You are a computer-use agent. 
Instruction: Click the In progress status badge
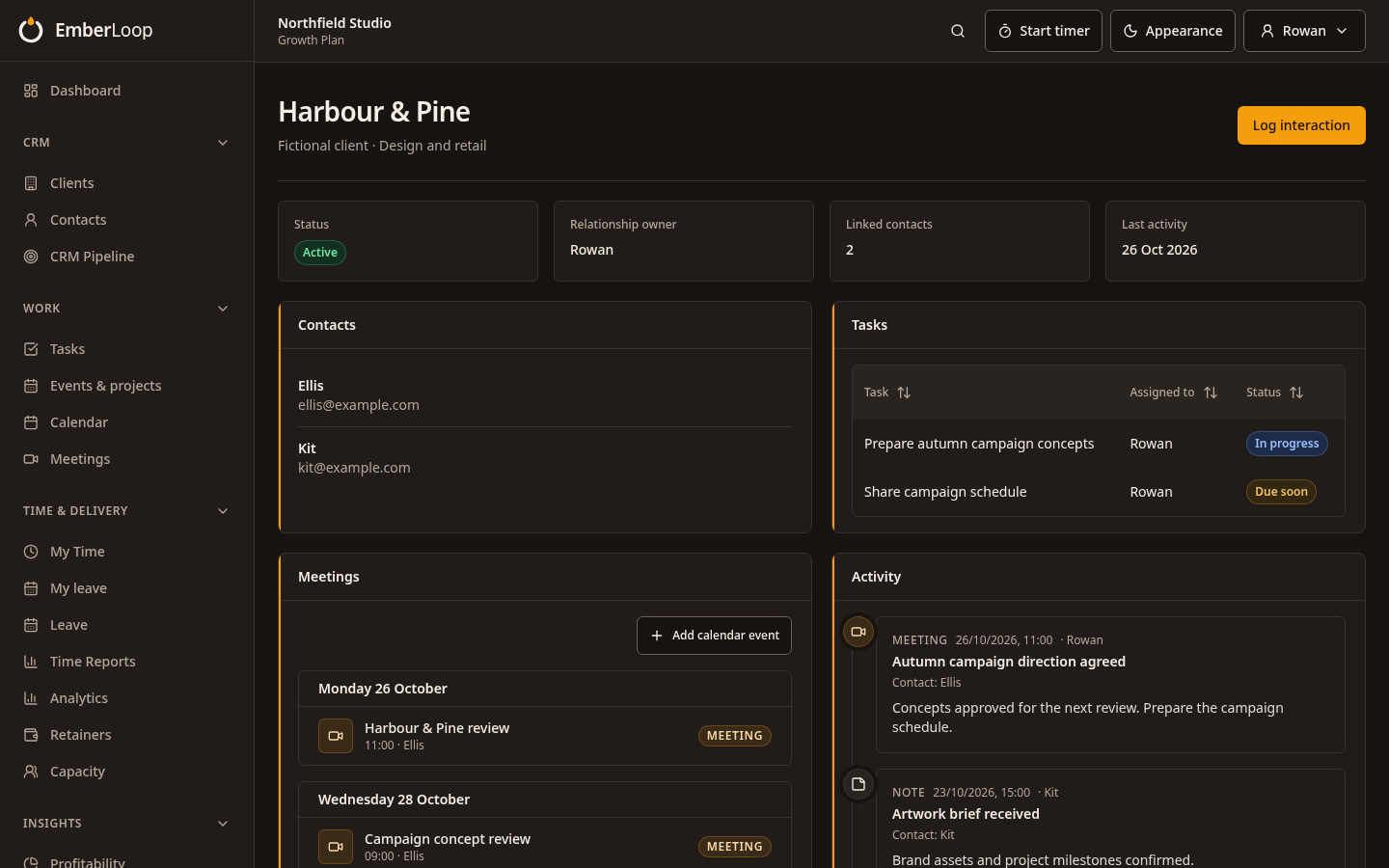[1287, 444]
